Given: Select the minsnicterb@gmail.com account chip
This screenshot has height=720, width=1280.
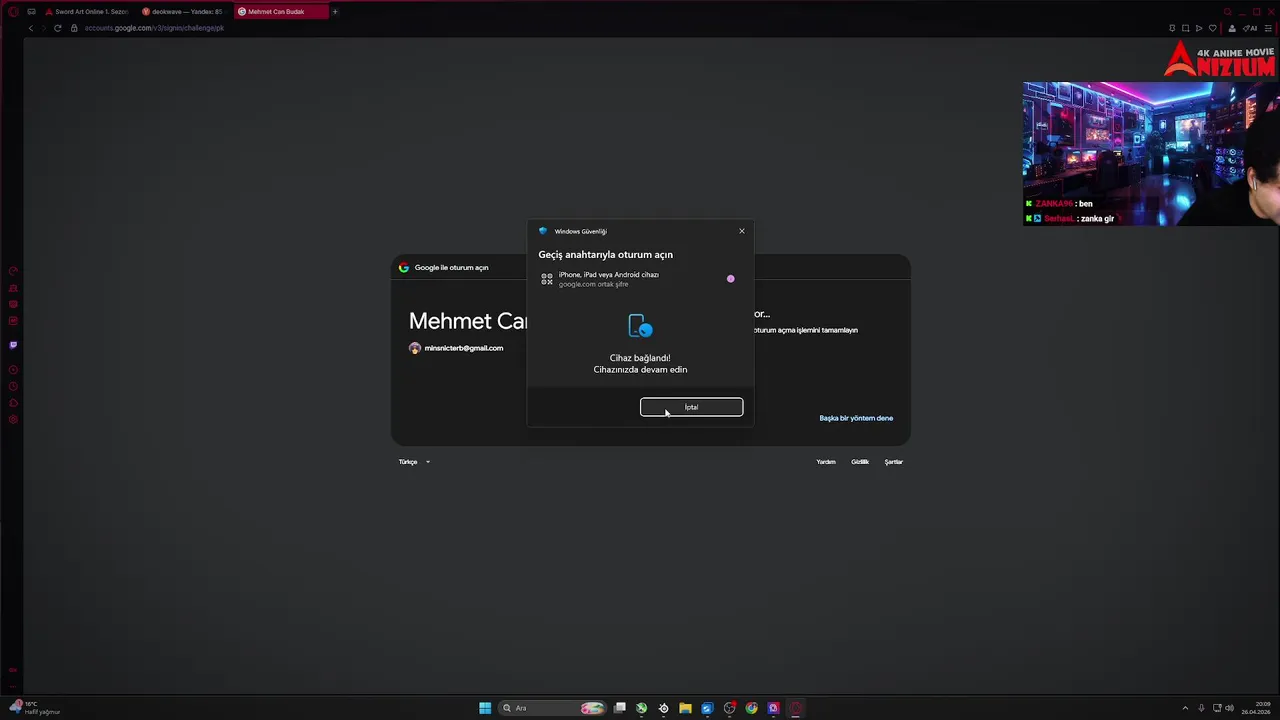Looking at the screenshot, I should [x=456, y=348].
